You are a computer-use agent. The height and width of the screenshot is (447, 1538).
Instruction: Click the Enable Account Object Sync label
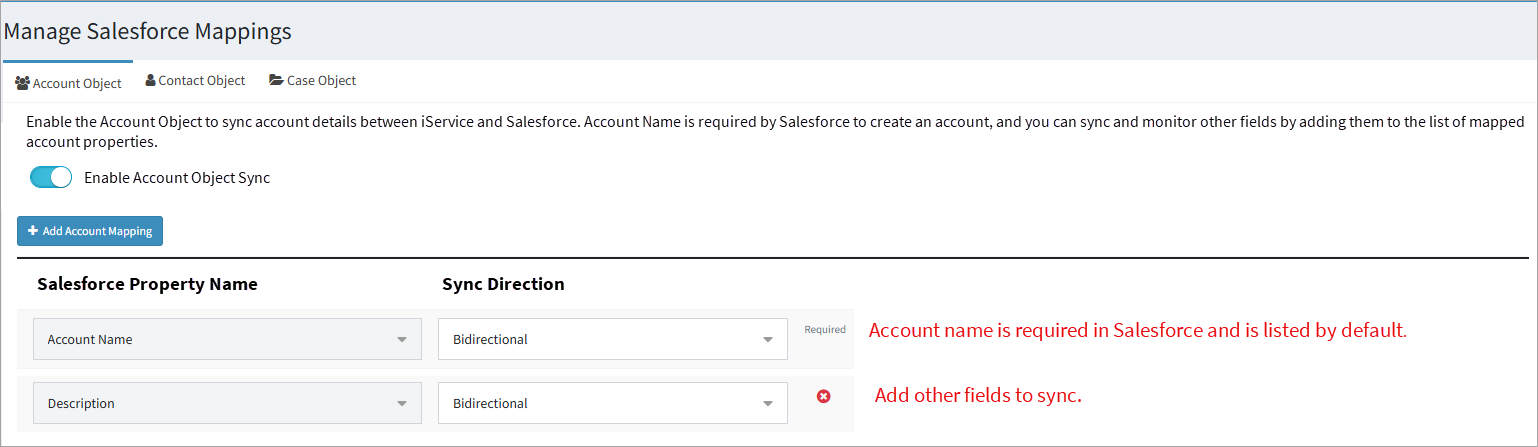coord(177,178)
